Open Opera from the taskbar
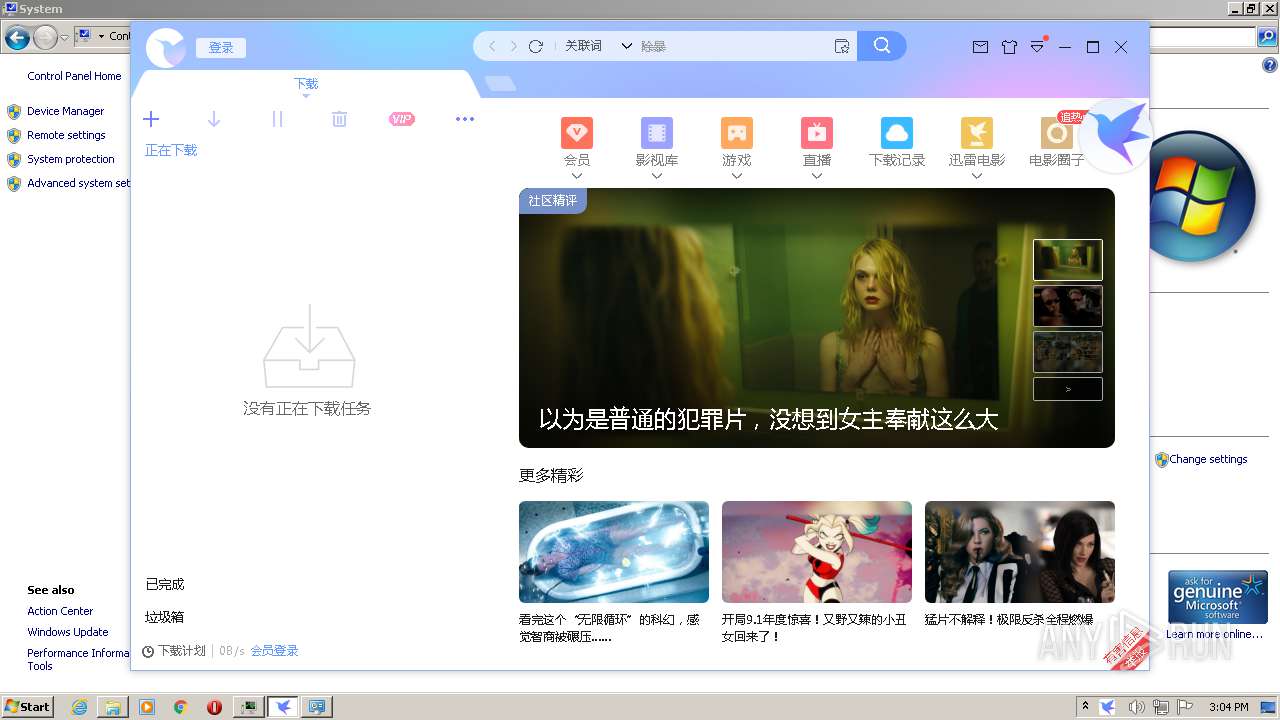The height and width of the screenshot is (720, 1280). click(214, 707)
